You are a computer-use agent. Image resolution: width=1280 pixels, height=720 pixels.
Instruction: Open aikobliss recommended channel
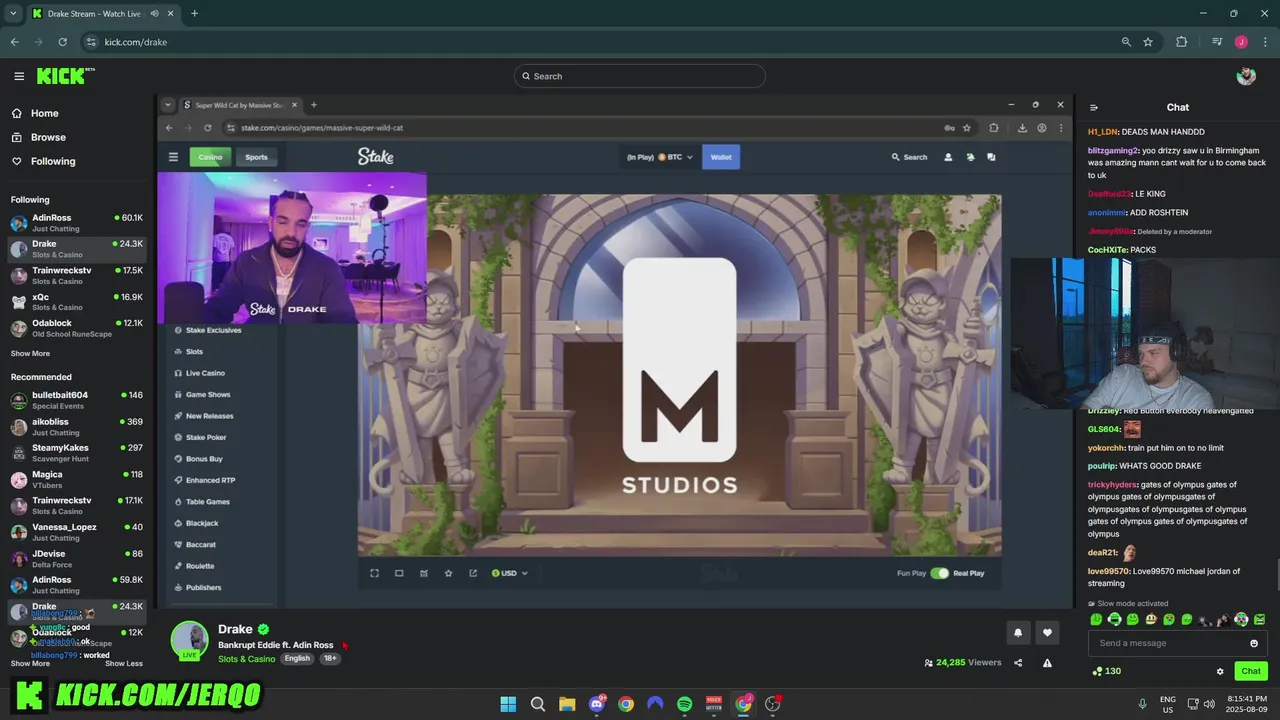[x=77, y=427]
